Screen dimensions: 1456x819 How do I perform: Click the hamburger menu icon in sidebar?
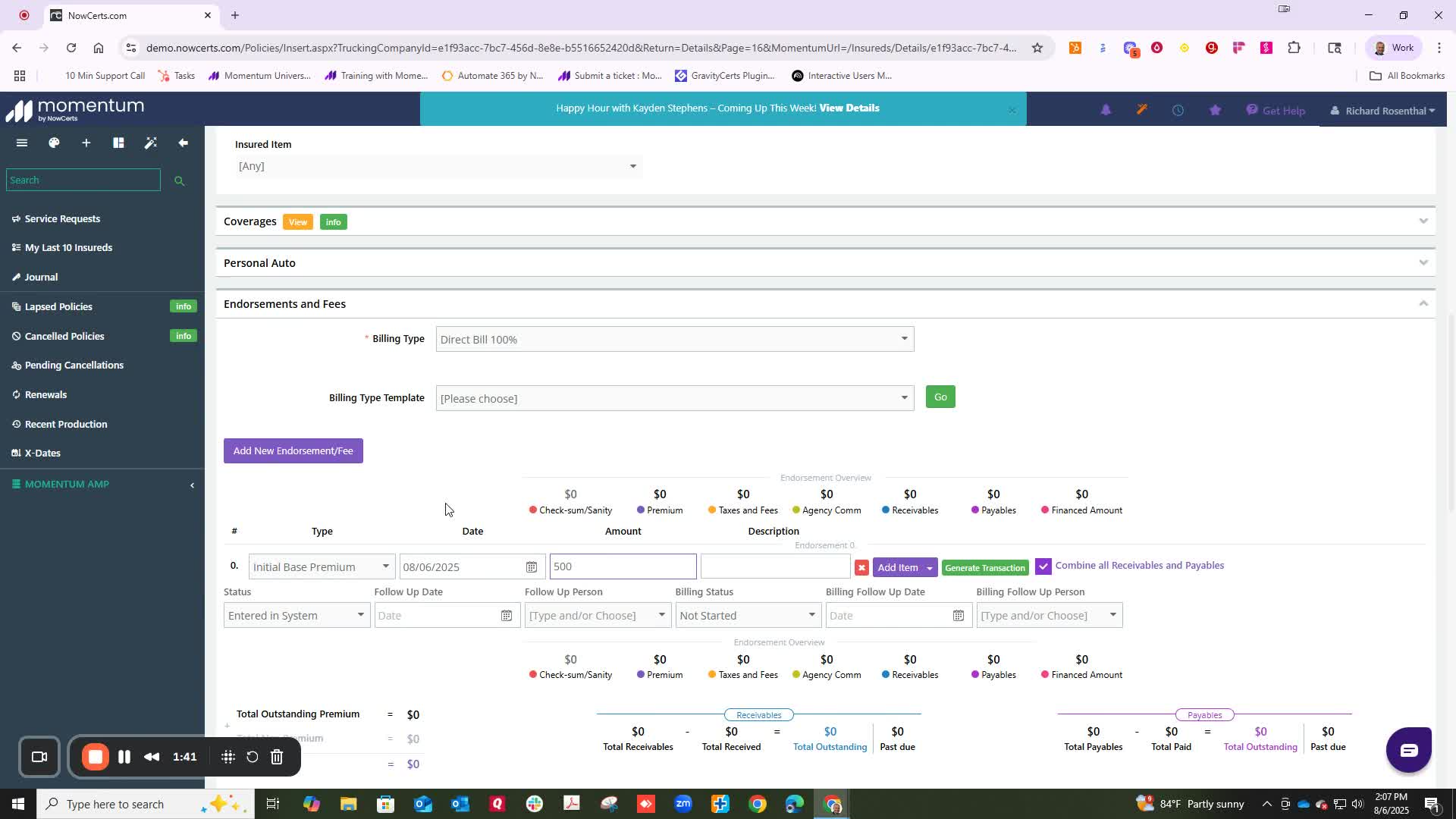coord(22,143)
